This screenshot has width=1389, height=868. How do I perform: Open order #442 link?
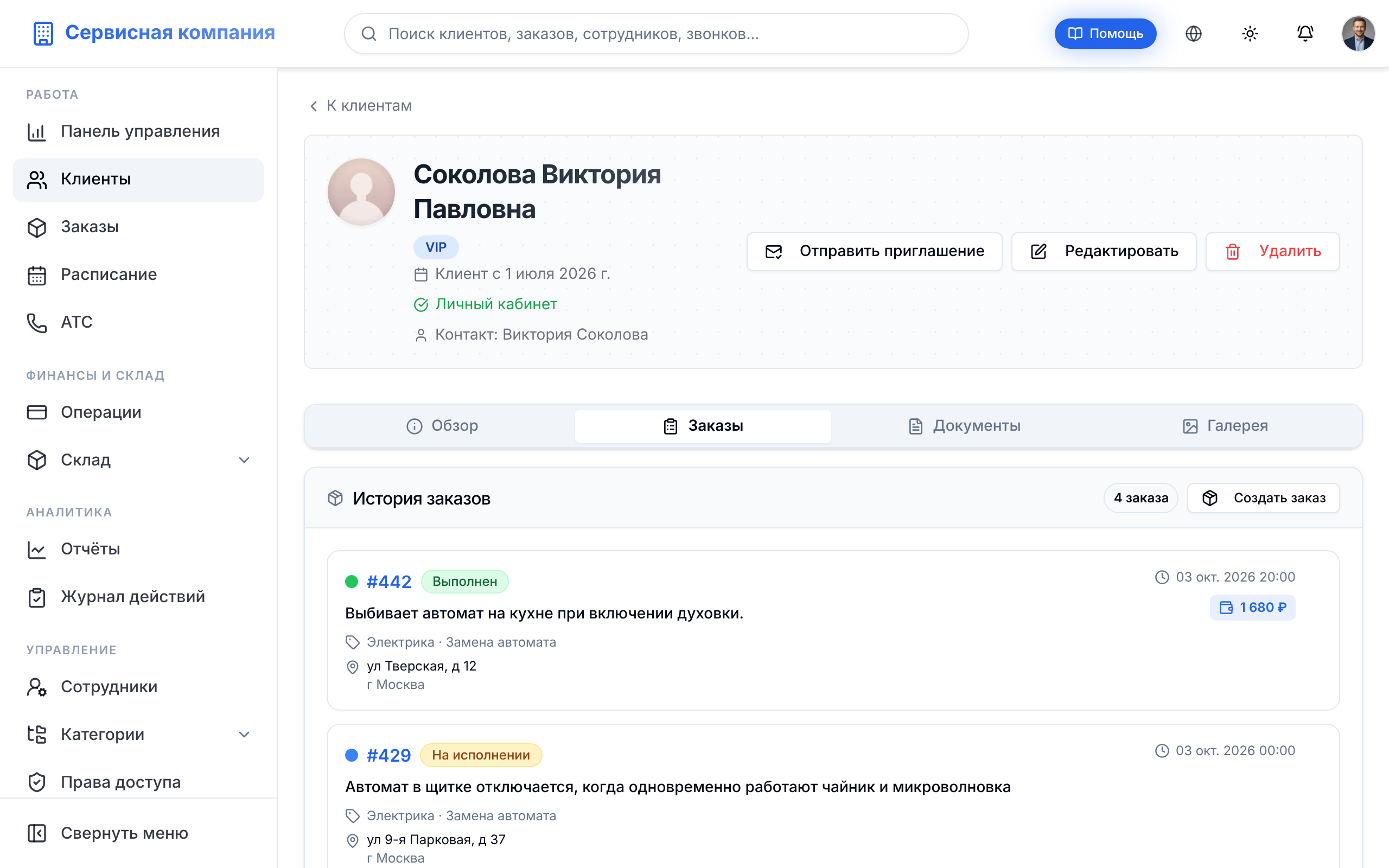[x=389, y=582]
